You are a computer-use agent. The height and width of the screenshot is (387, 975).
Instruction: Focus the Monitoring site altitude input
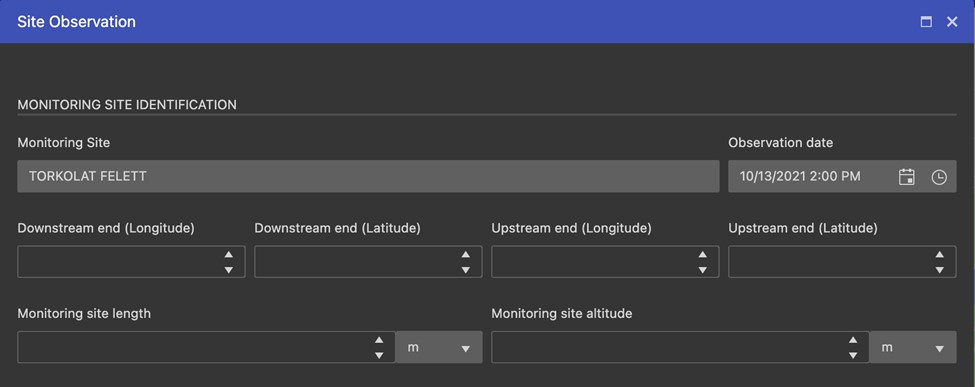pyautogui.click(x=668, y=347)
